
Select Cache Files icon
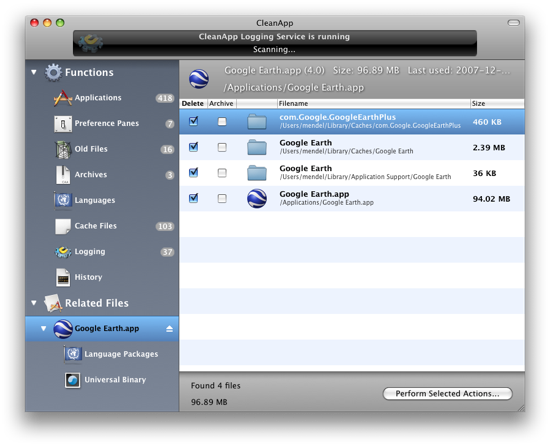(63, 226)
